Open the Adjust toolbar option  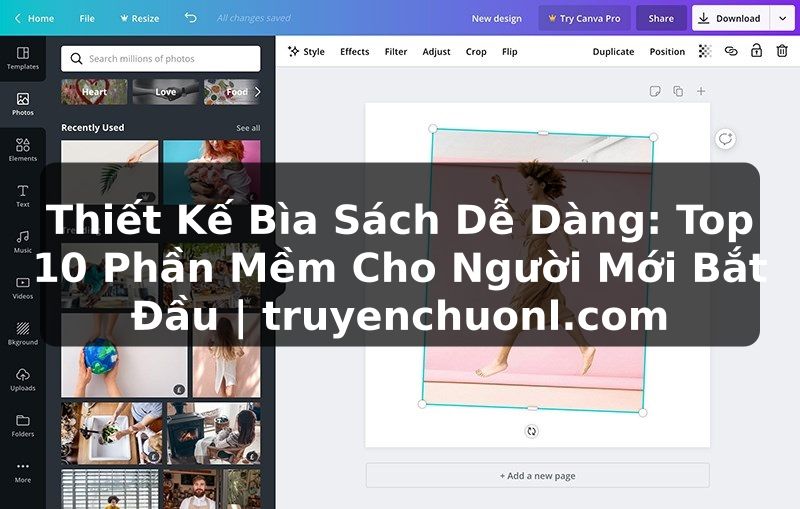436,52
